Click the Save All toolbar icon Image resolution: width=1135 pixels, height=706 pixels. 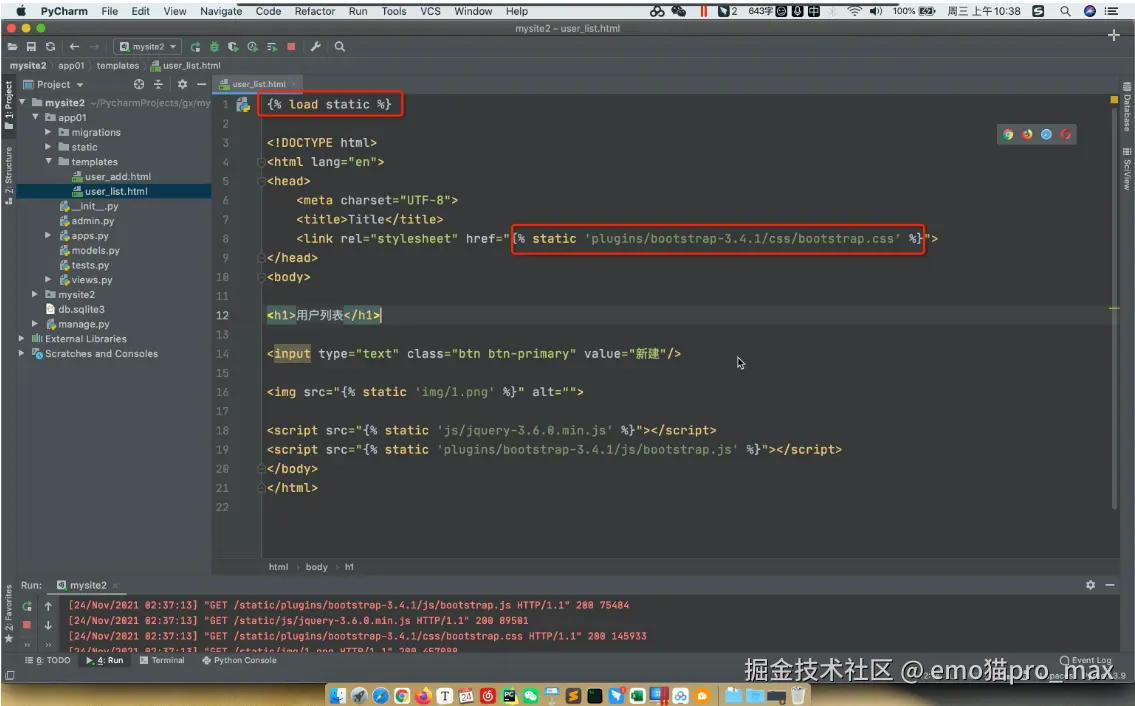click(x=31, y=46)
